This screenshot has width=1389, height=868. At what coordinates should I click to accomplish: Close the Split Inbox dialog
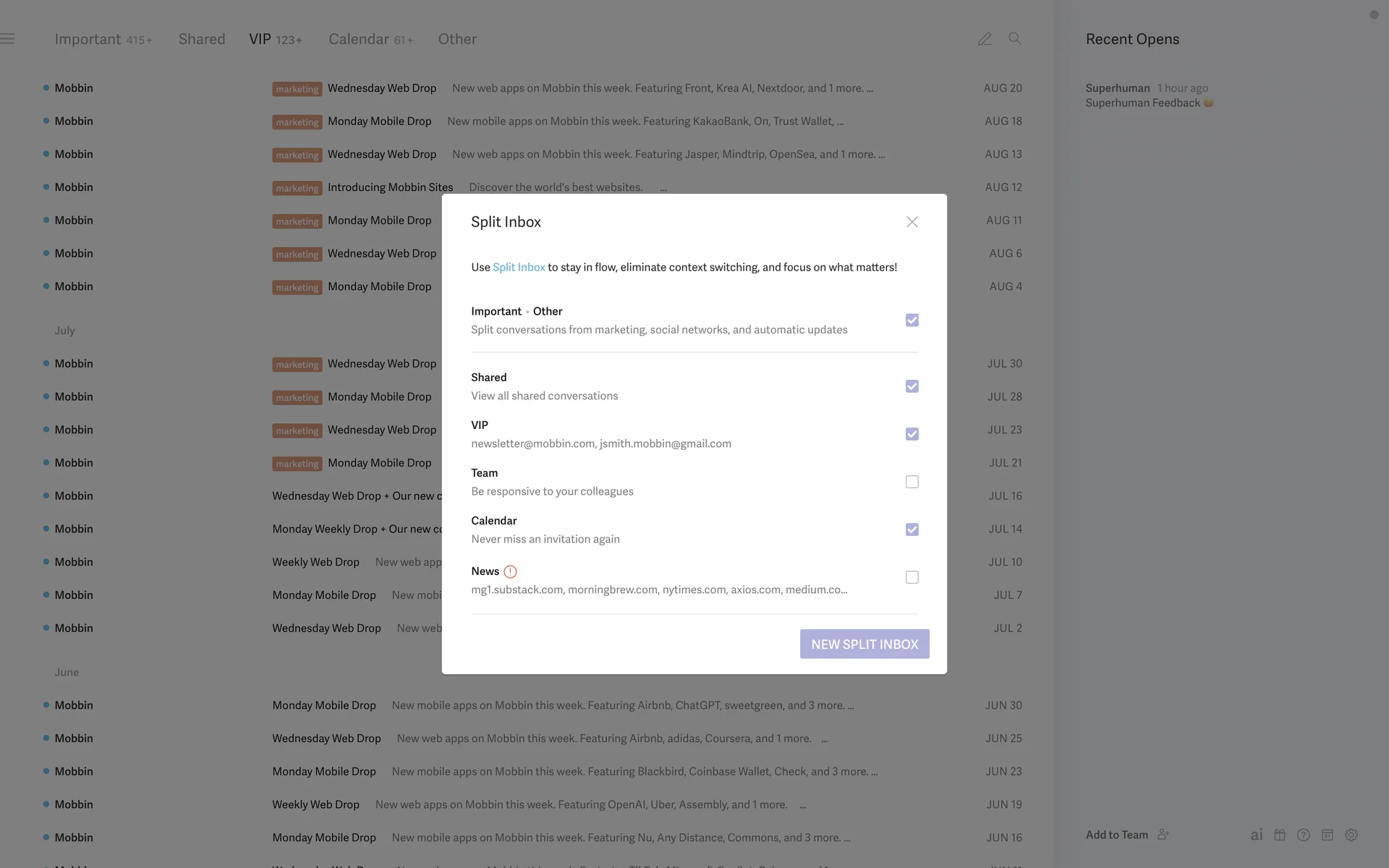tap(912, 222)
